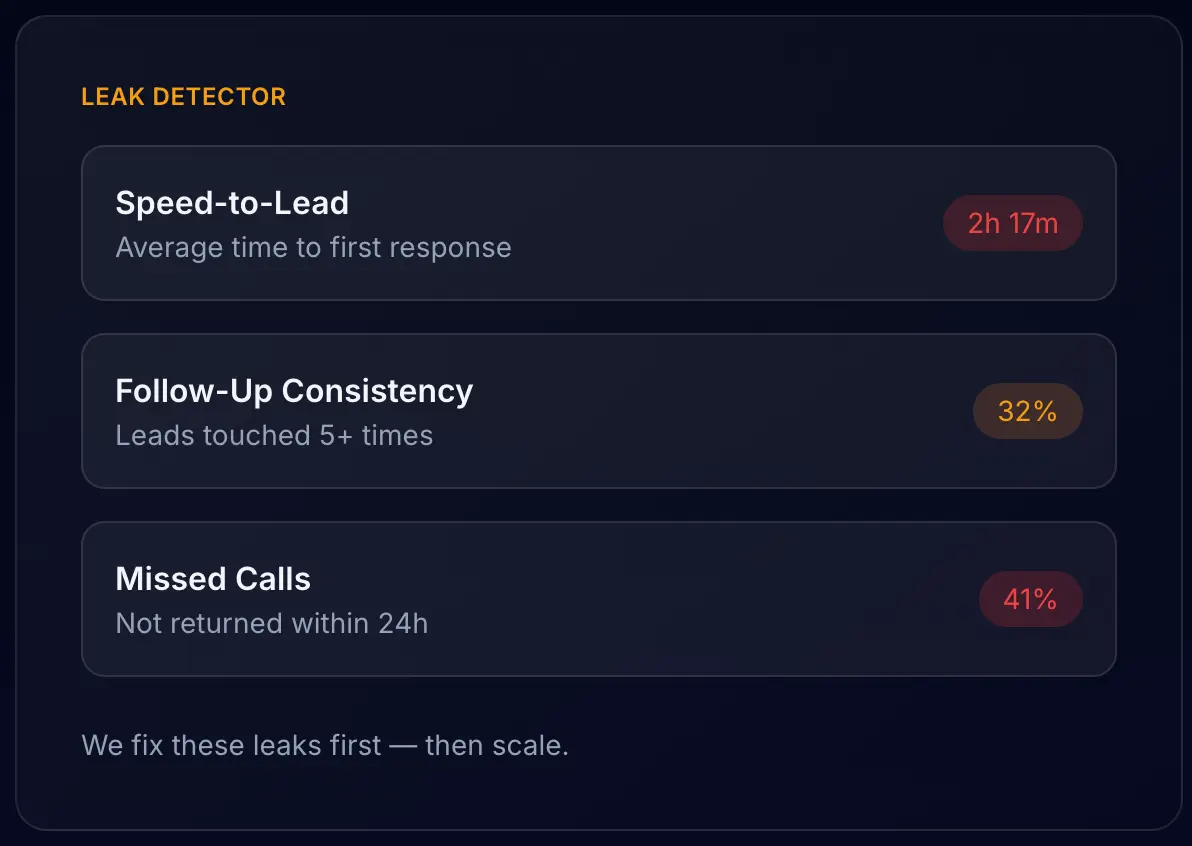Image resolution: width=1192 pixels, height=846 pixels.
Task: Click the Missed Calls title text
Action: tap(213, 579)
